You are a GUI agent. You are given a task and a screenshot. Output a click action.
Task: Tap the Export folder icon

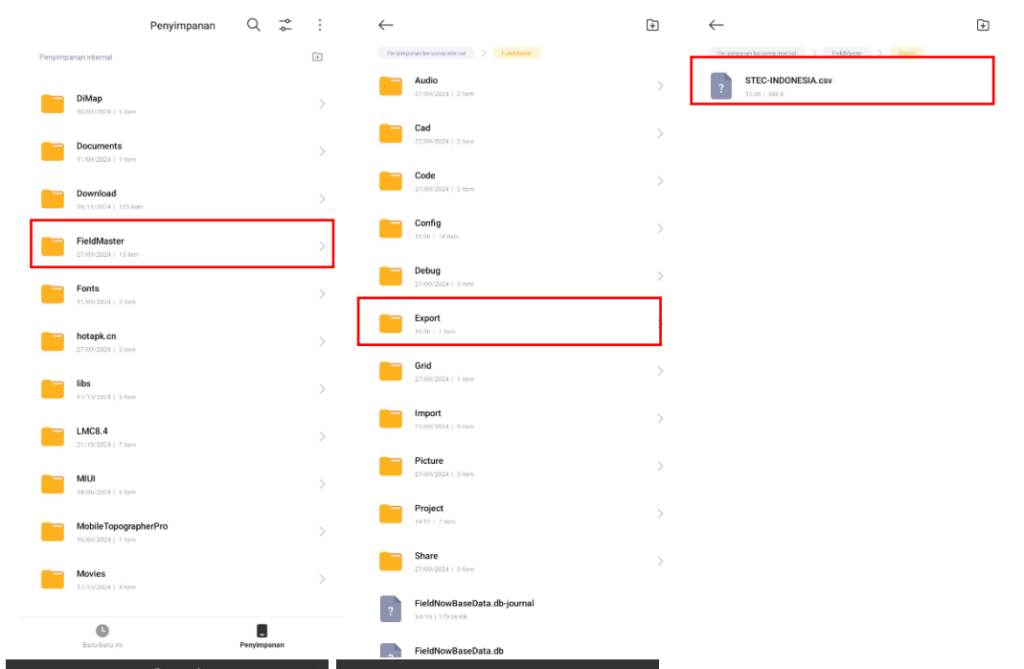[391, 323]
